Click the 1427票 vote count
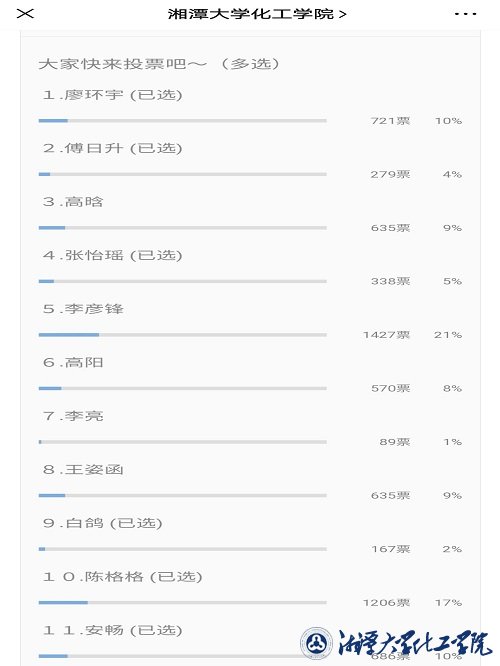This screenshot has width=500, height=666. click(x=387, y=335)
